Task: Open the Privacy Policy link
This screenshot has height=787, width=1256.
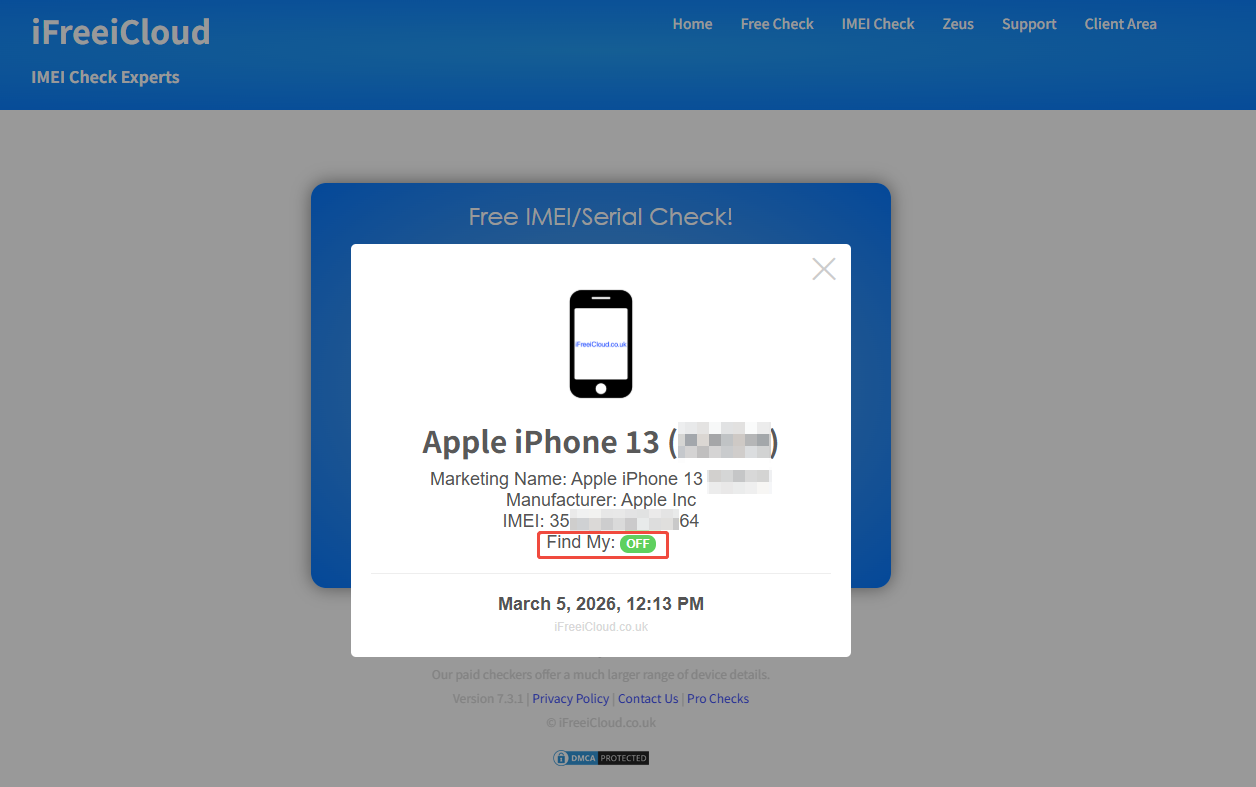Action: pos(570,698)
